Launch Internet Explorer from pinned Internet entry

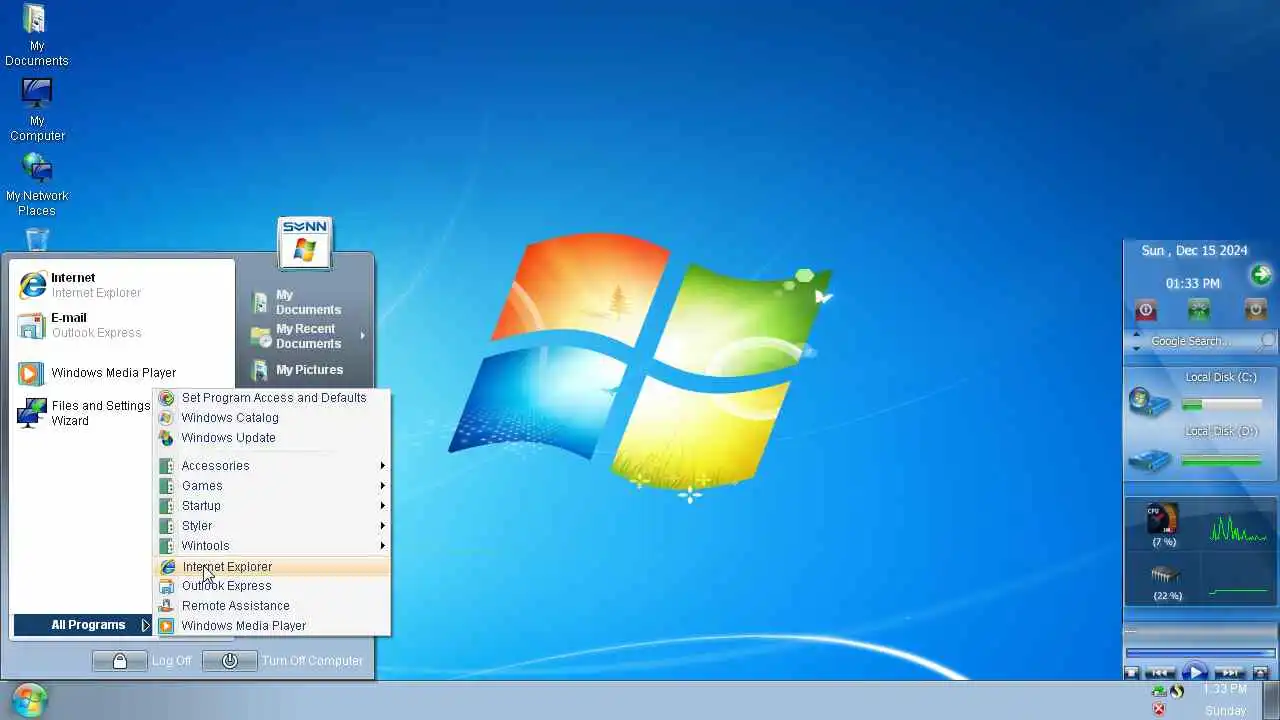(120, 285)
